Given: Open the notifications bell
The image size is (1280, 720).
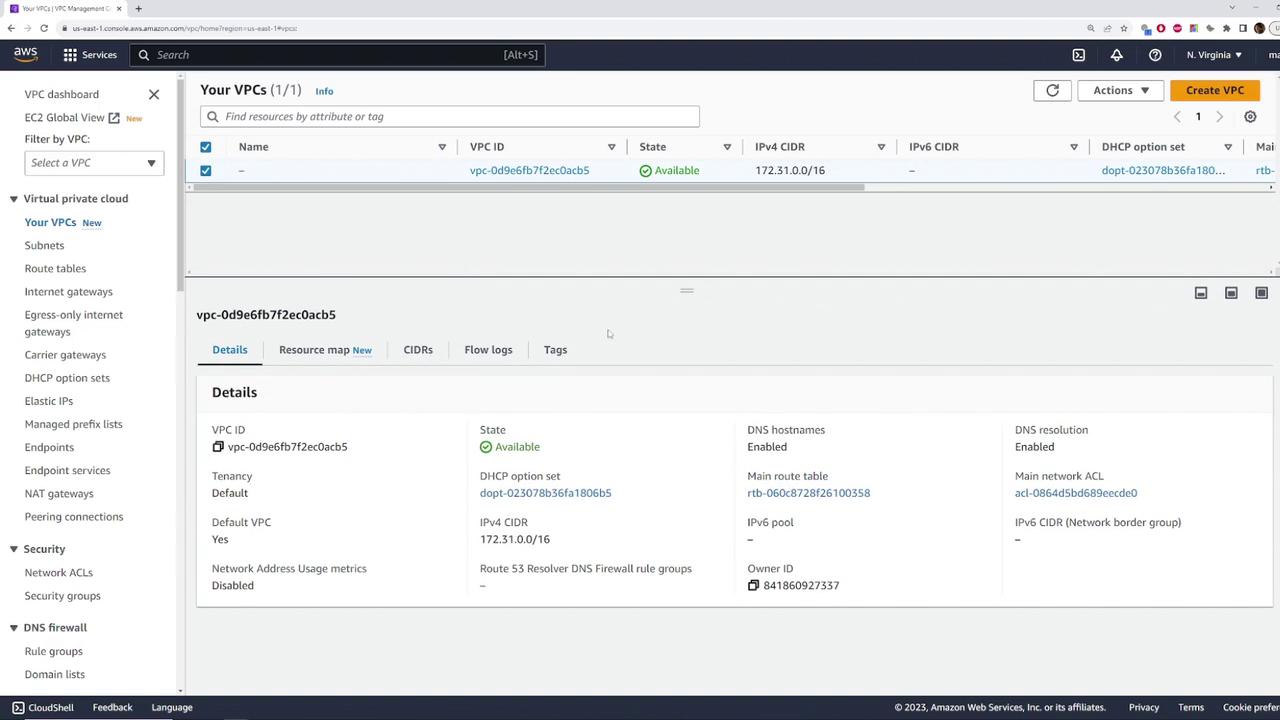Looking at the screenshot, I should [1116, 55].
